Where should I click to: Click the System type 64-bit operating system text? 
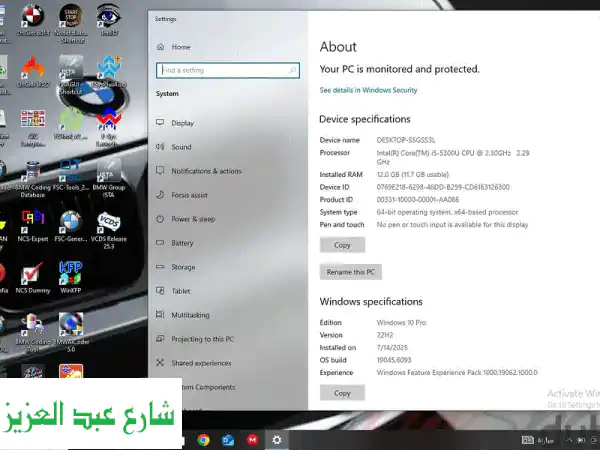pyautogui.click(x=447, y=212)
